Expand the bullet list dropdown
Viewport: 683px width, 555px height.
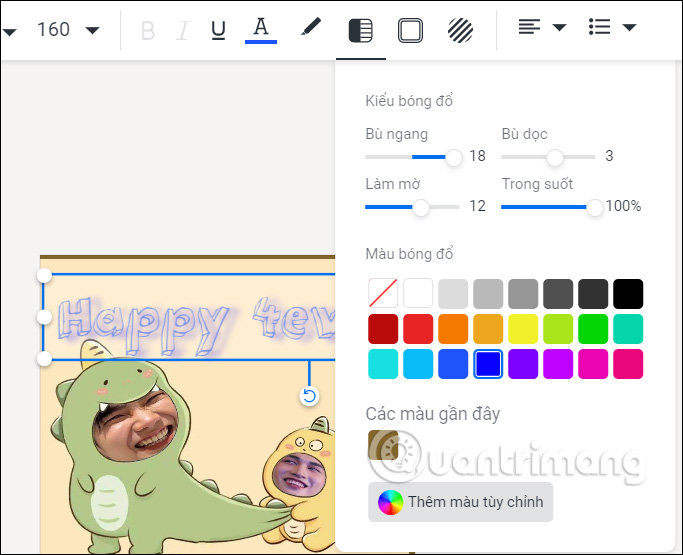(x=612, y=28)
